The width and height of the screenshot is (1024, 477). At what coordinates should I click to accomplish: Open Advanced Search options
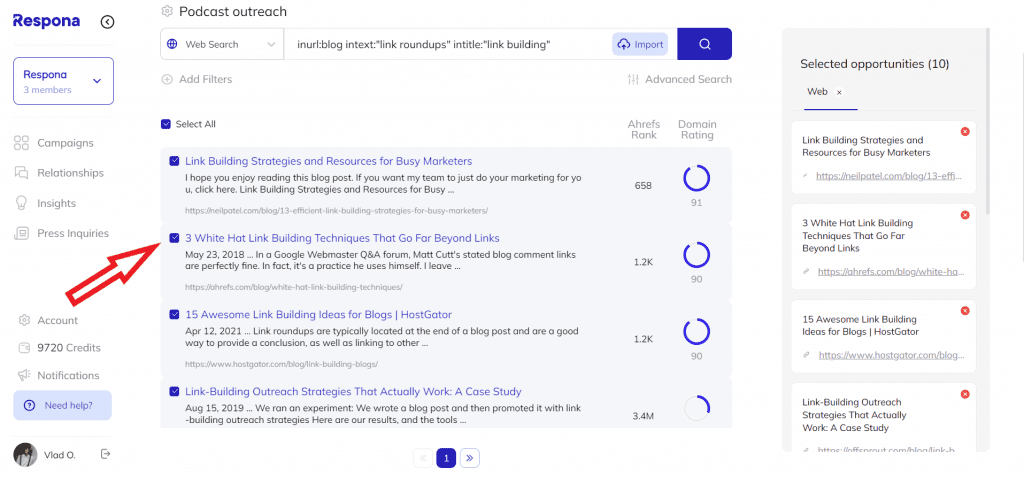(680, 79)
